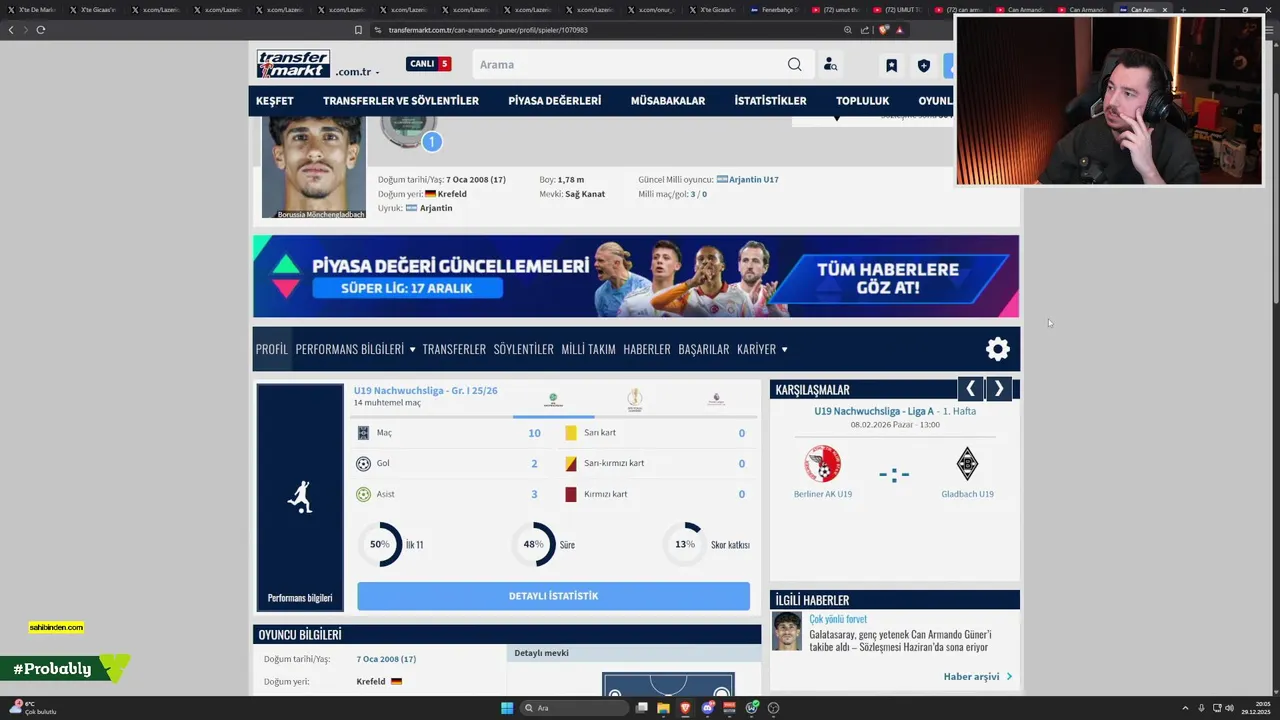Select the first competition logo tab
1280x720 pixels.
(x=553, y=400)
